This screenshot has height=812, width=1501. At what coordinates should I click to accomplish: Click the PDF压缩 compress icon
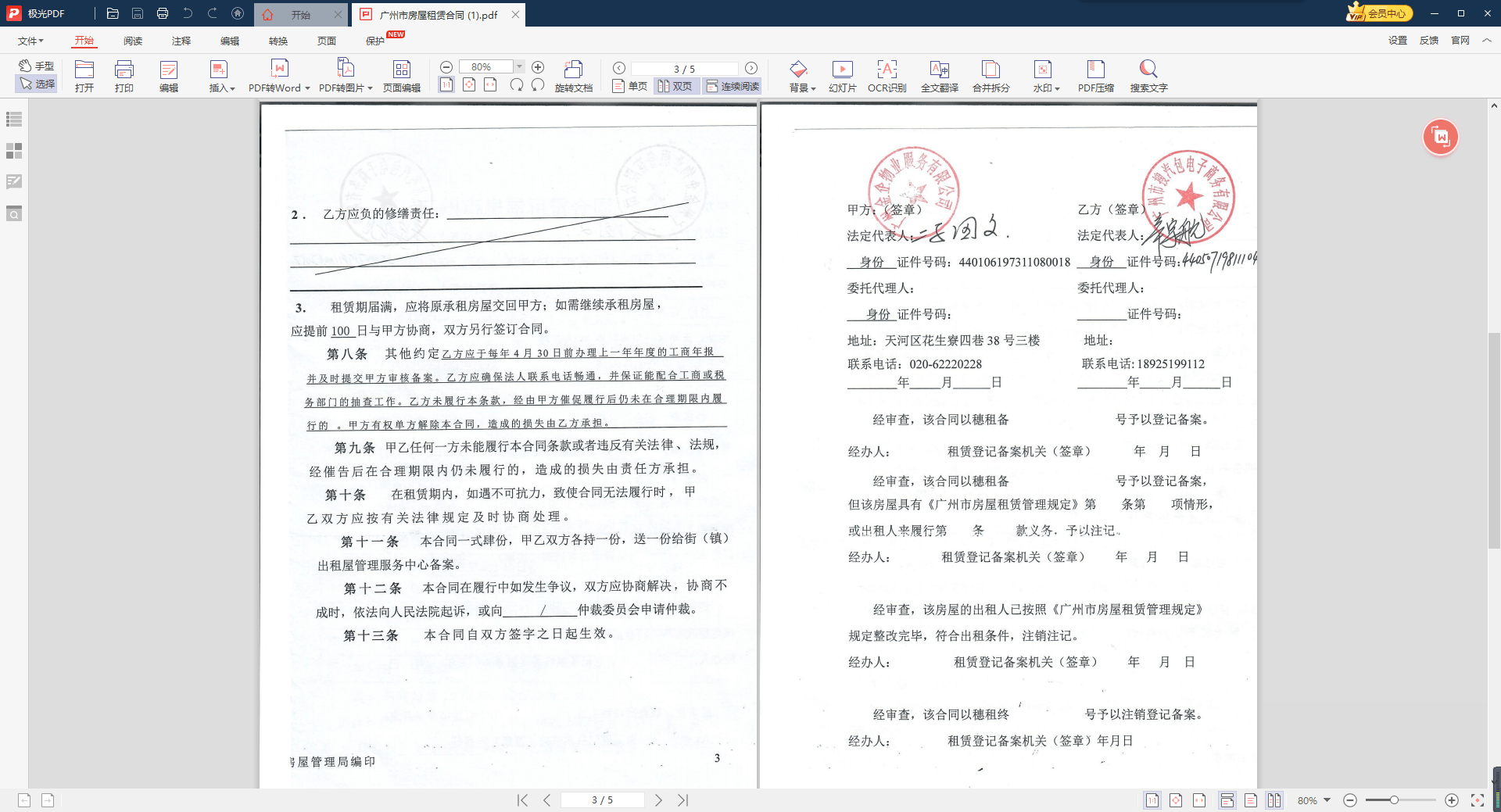1095,76
